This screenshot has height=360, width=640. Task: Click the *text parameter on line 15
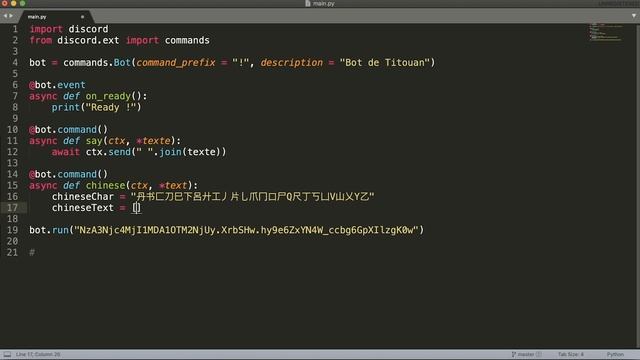pos(173,185)
